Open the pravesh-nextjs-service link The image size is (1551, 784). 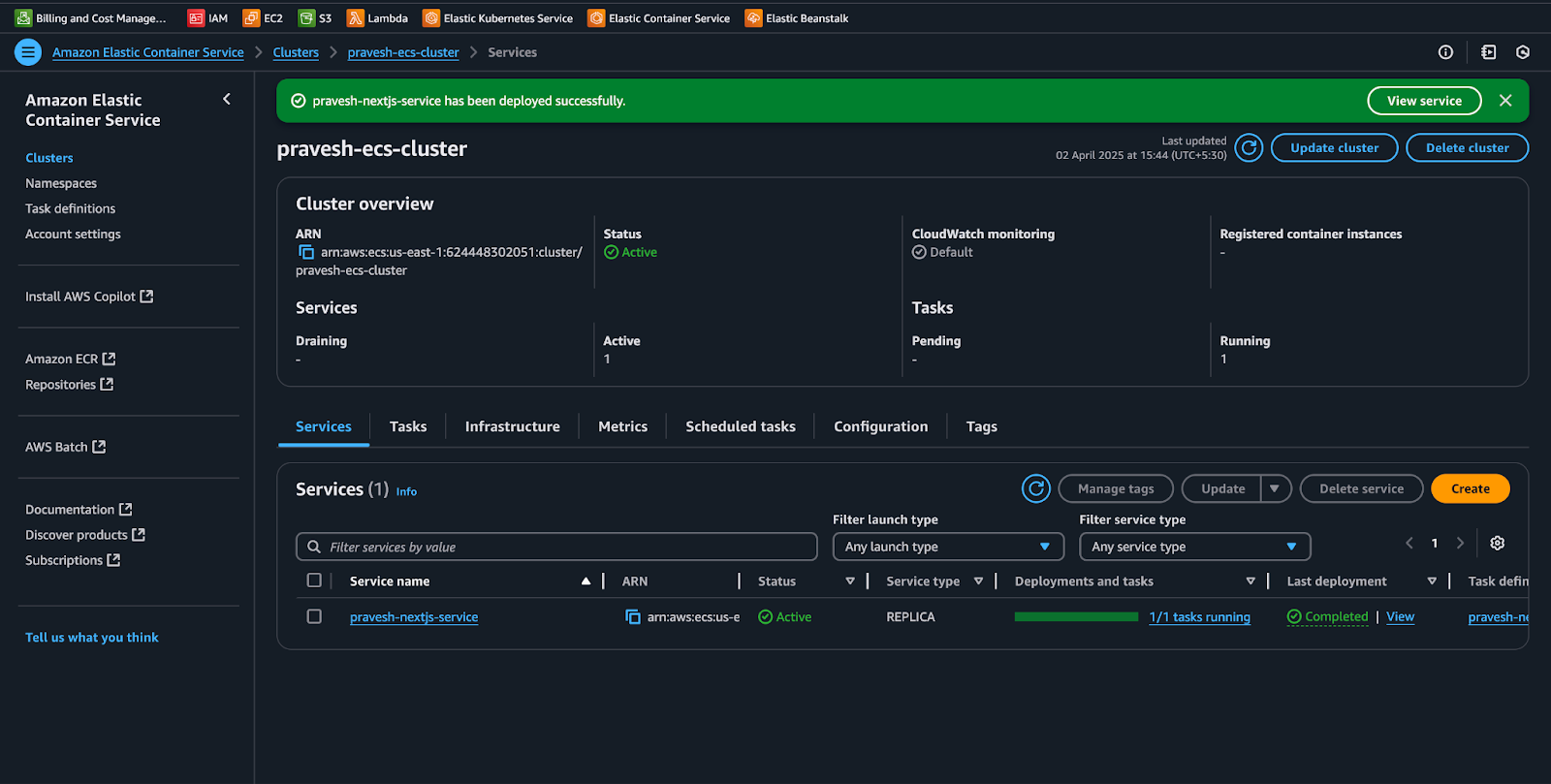point(414,617)
